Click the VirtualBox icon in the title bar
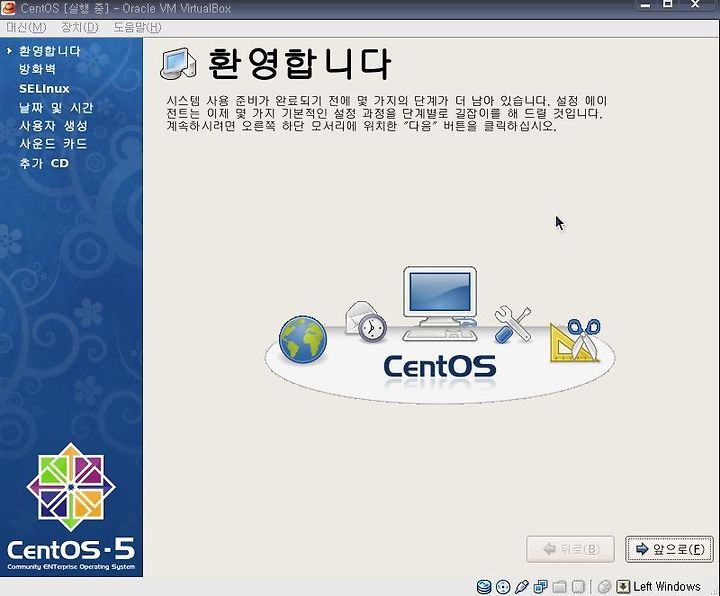The image size is (720, 596). point(8,8)
